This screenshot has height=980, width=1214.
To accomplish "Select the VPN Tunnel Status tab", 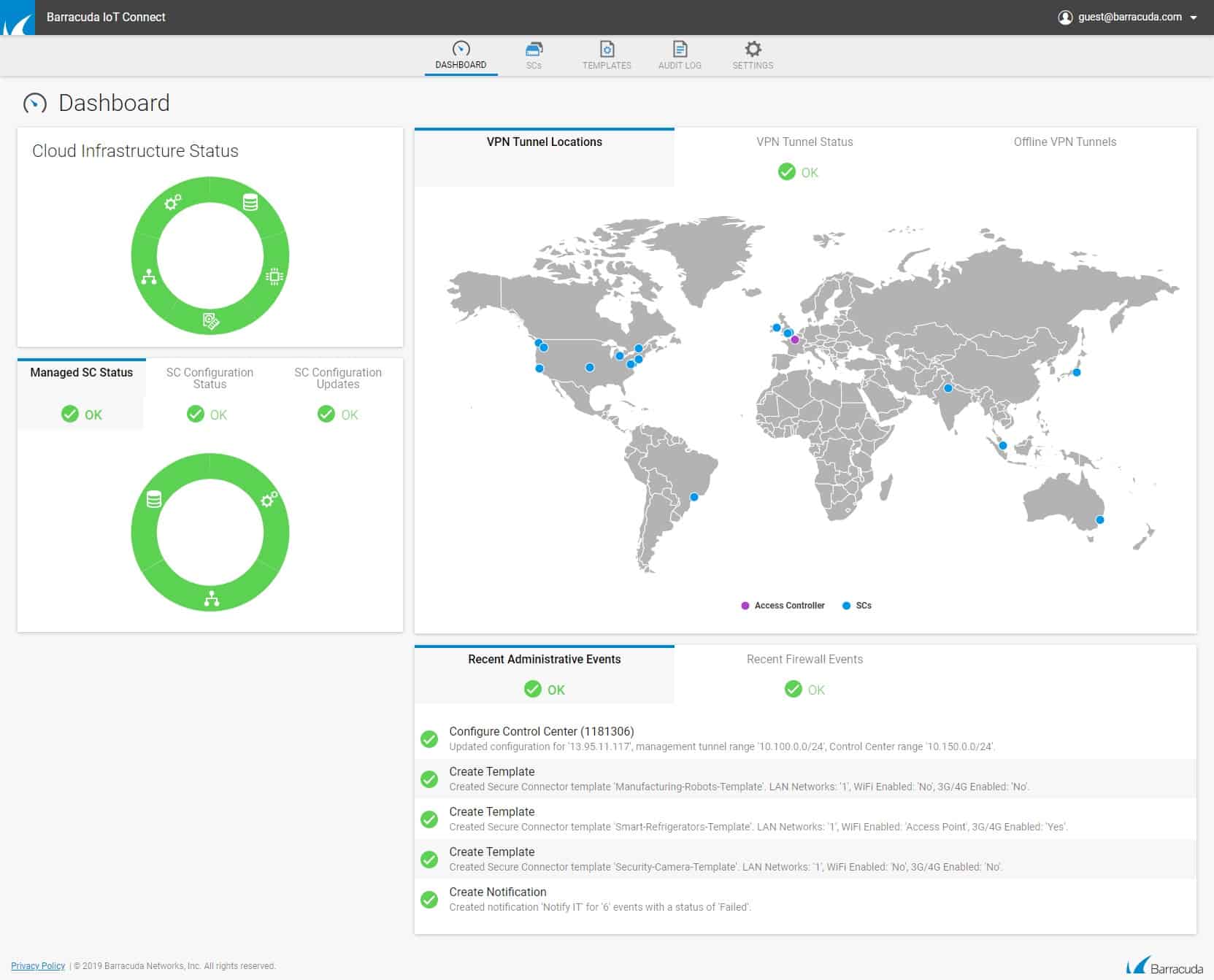I will coord(804,157).
